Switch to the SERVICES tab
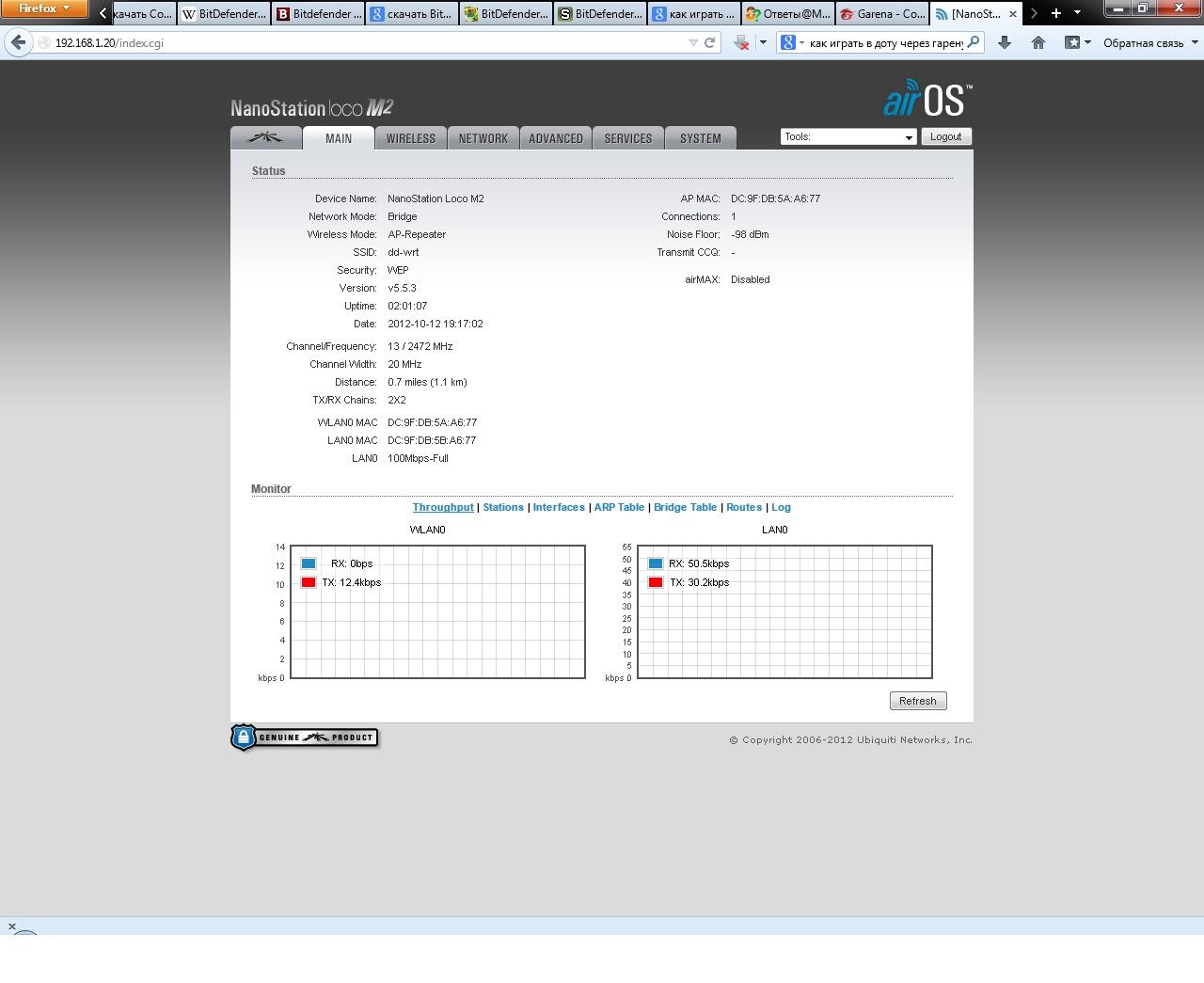 [628, 138]
